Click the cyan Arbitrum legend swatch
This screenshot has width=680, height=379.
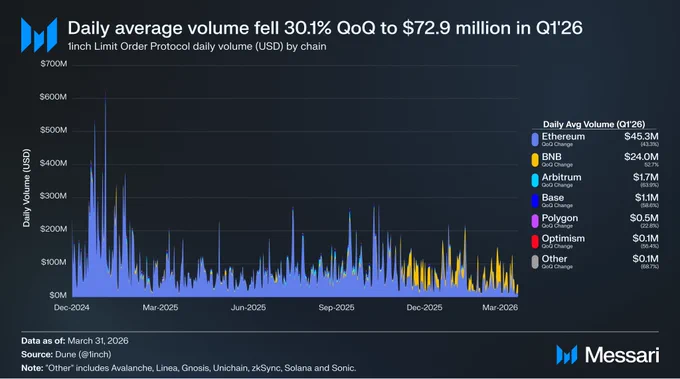tap(535, 180)
